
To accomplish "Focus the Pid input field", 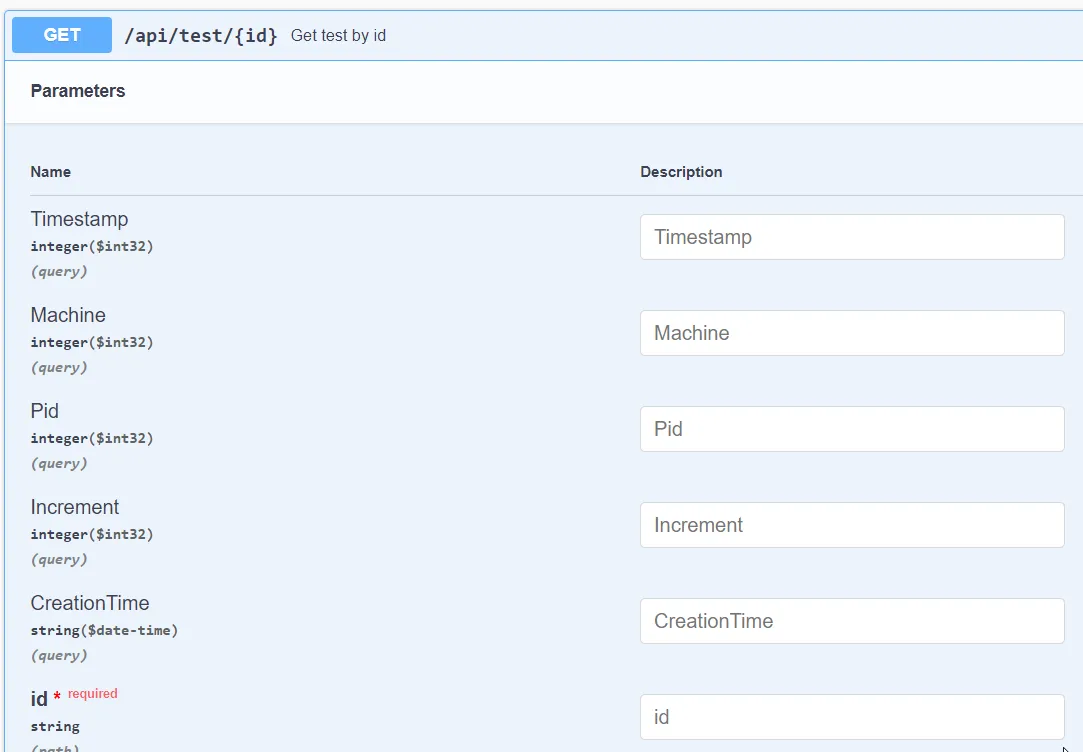I will [852, 429].
